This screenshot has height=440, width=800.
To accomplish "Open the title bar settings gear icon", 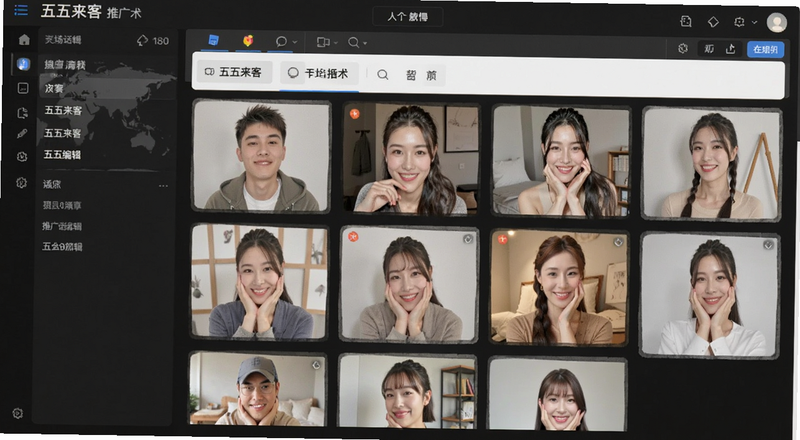I will pyautogui.click(x=739, y=22).
